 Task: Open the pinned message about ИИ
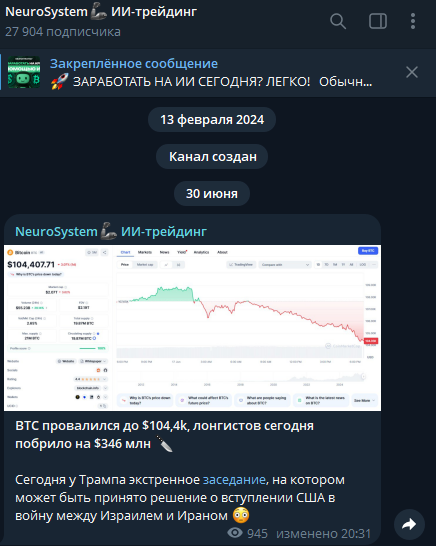211,72
